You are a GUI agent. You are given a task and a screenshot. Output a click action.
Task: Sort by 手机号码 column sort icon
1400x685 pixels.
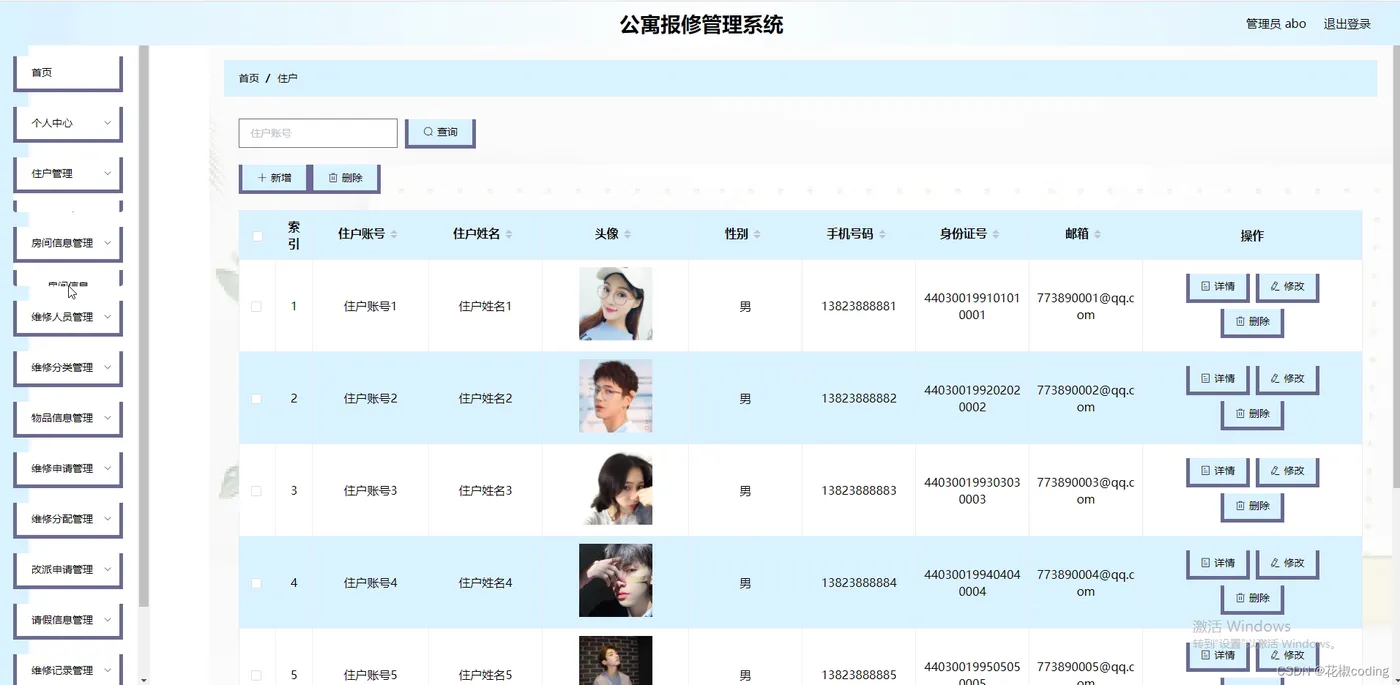coord(882,234)
